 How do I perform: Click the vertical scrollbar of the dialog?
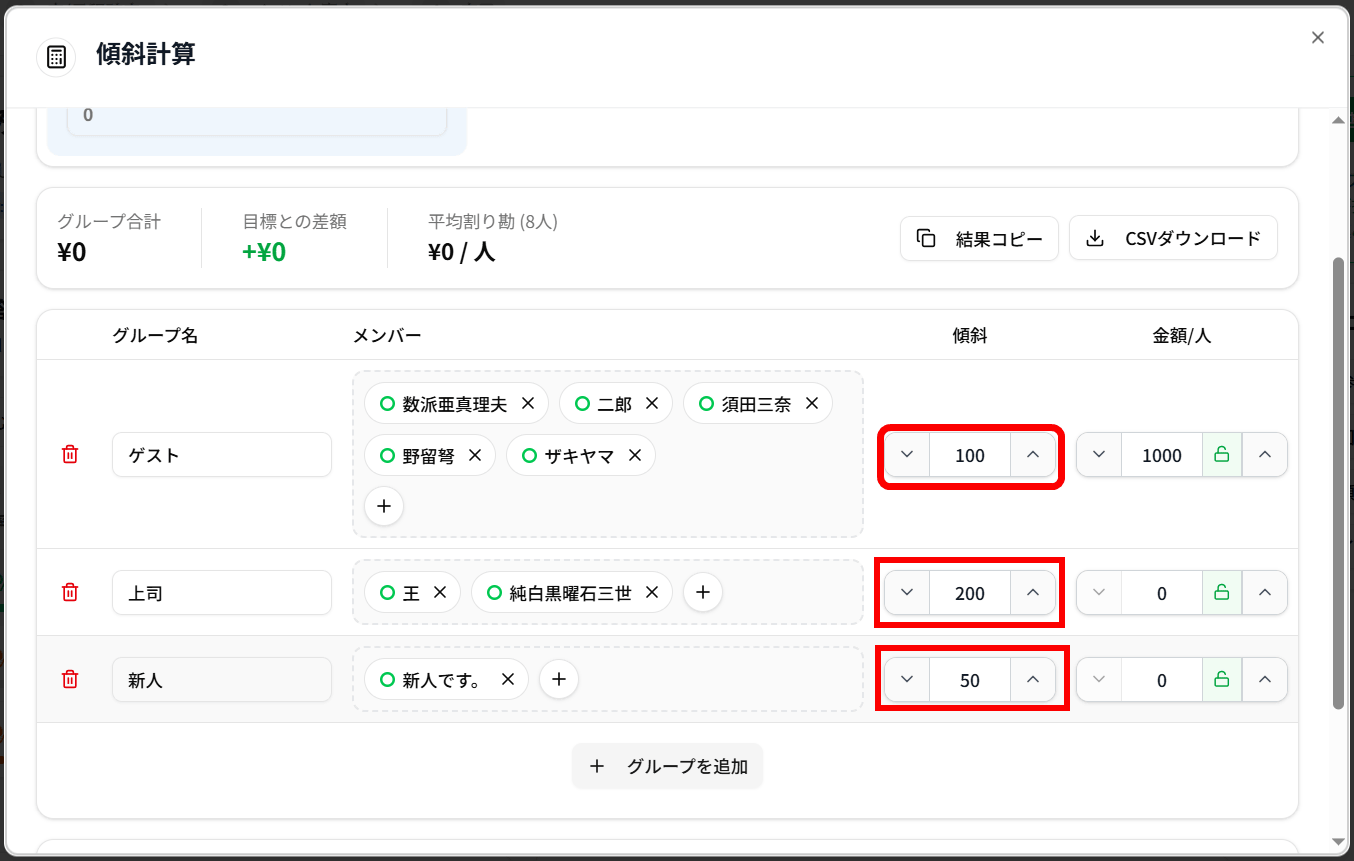(x=1338, y=480)
